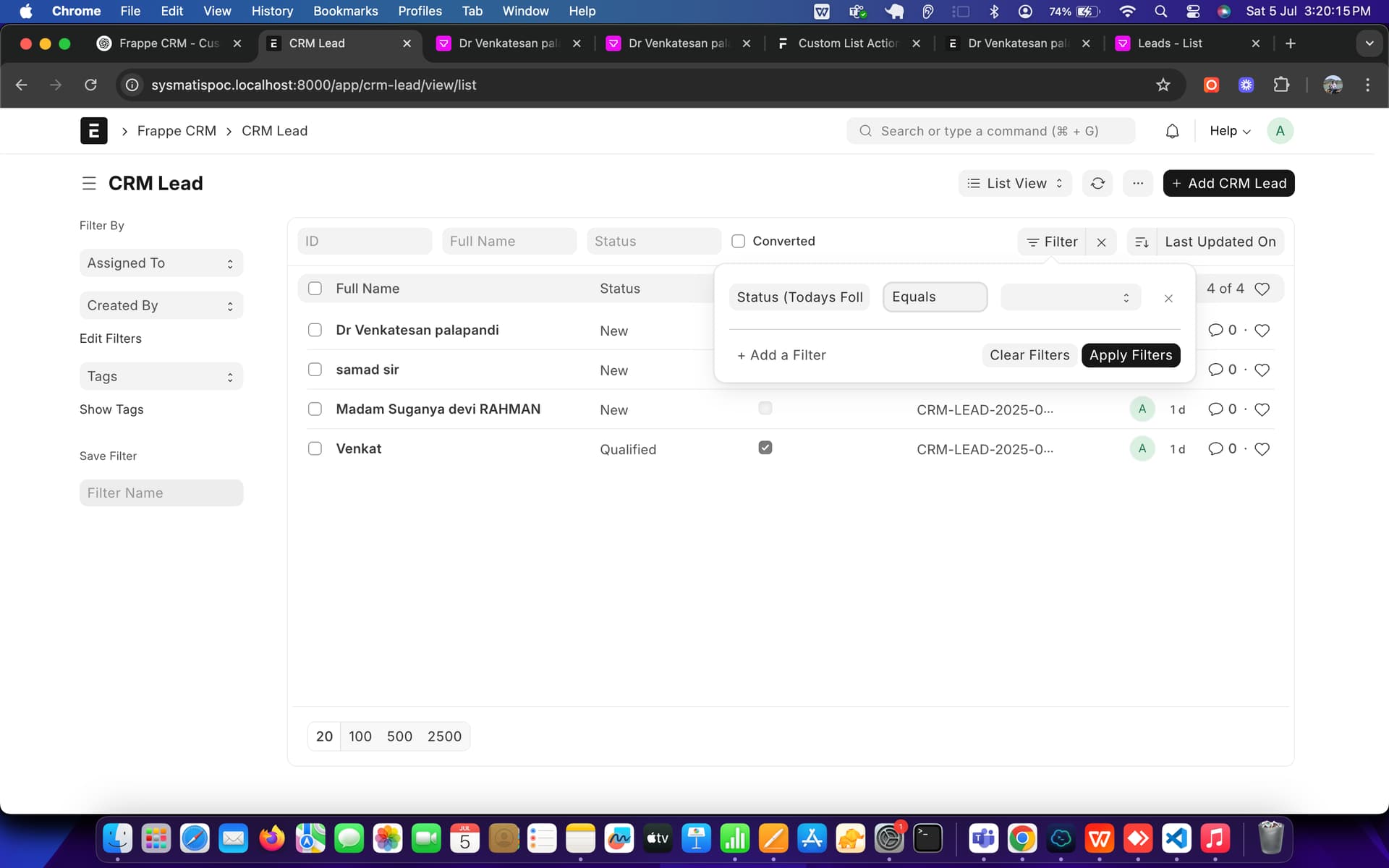Open the Profiles menu in the menu bar
Screen dimensions: 1389x868
tap(420, 11)
